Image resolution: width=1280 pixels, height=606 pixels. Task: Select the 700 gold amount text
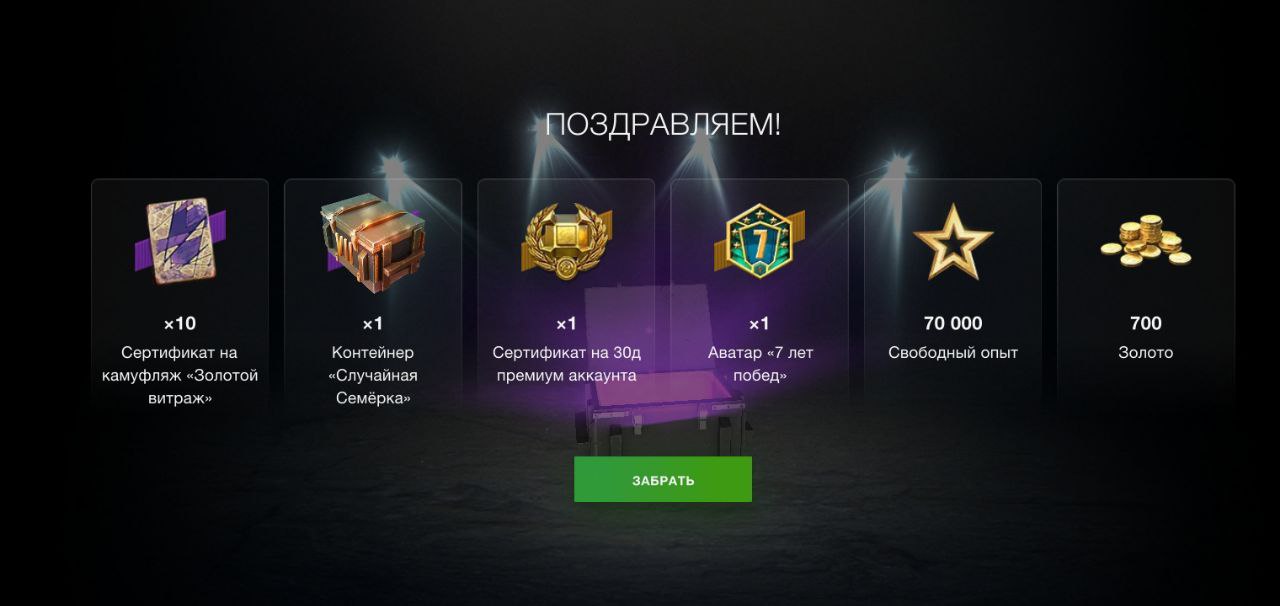(x=1146, y=323)
